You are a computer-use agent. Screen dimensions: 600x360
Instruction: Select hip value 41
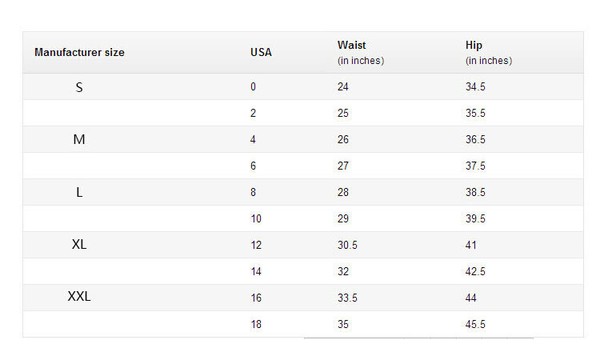(471, 245)
